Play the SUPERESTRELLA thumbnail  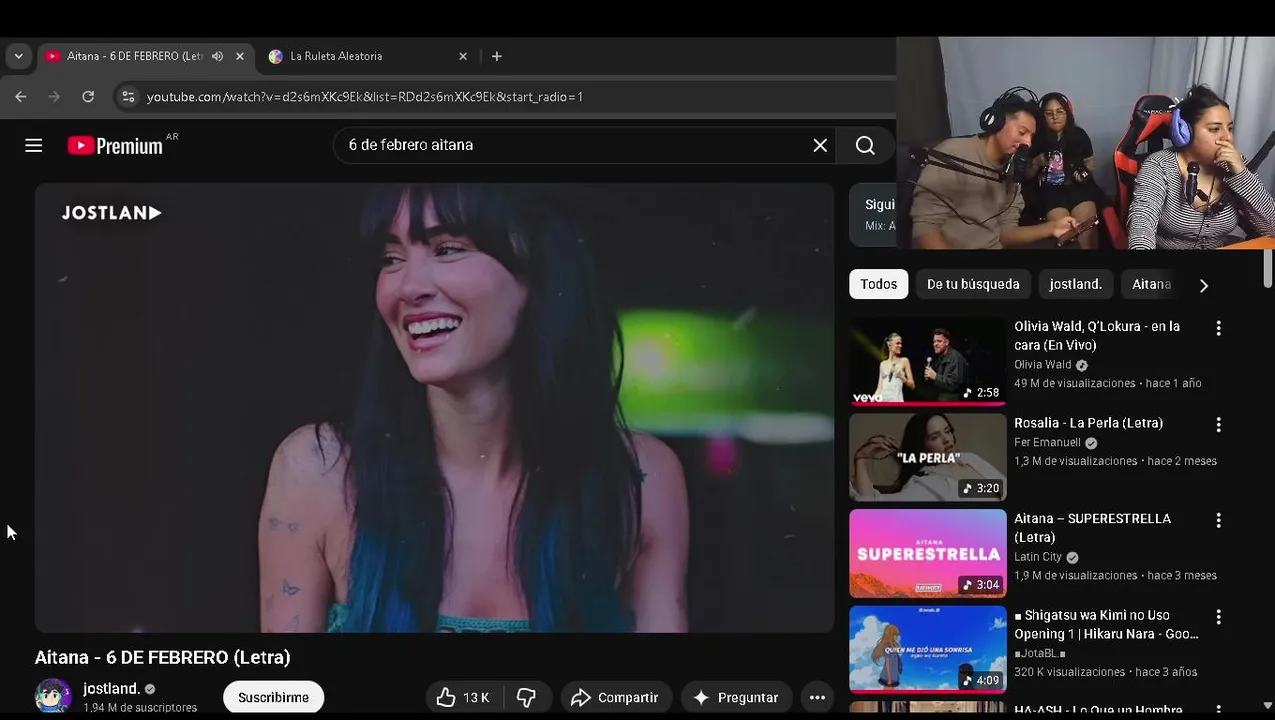[x=928, y=553]
